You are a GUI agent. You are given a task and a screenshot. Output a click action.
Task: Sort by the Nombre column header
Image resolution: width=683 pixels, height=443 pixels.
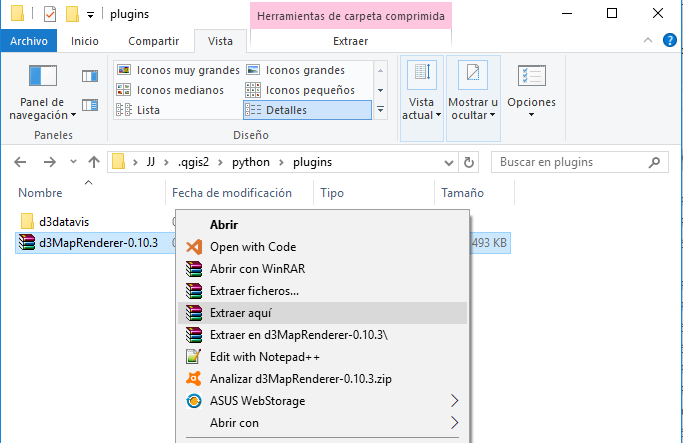(x=40, y=193)
